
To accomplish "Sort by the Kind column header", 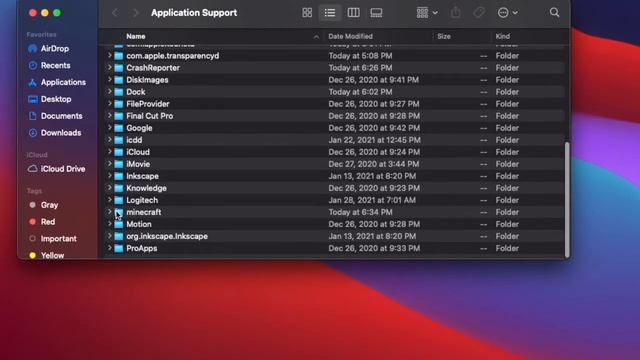I will pyautogui.click(x=502, y=36).
